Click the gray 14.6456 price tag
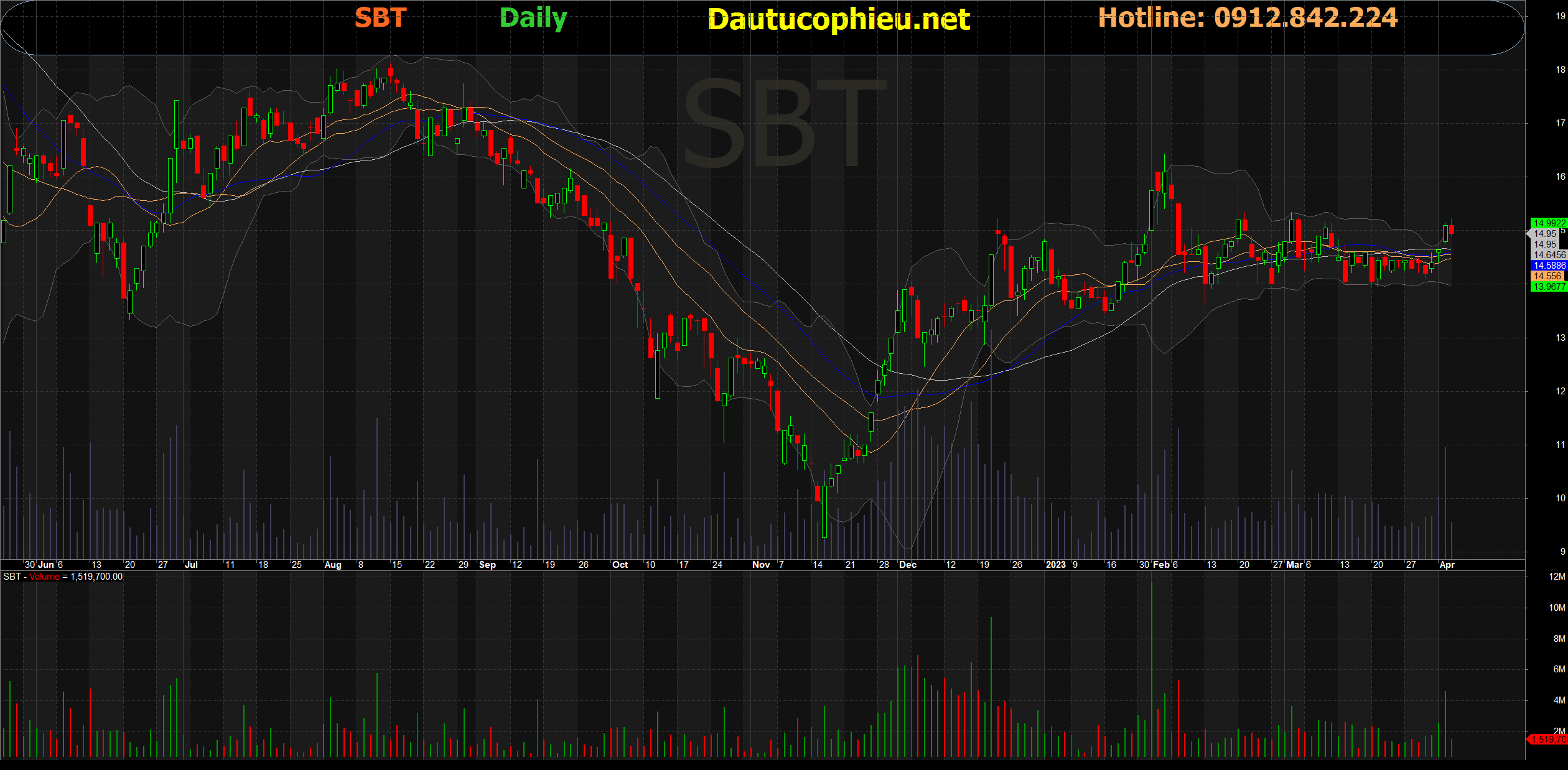Viewport: 1568px width, 770px height. coord(1549,255)
